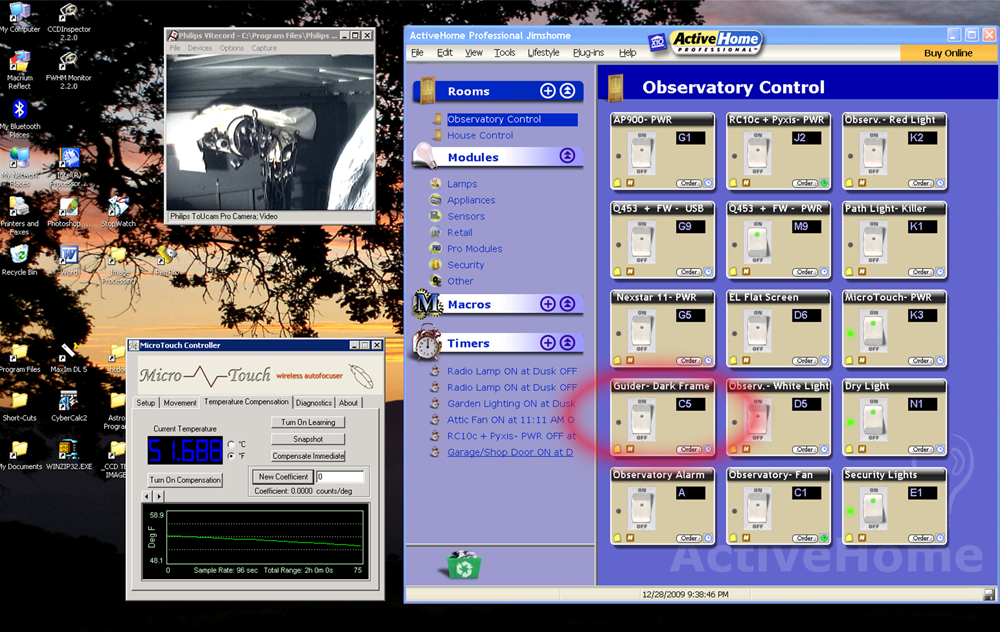The width and height of the screenshot is (1000, 632).
Task: Open the Retail module category
Action: [x=459, y=232]
